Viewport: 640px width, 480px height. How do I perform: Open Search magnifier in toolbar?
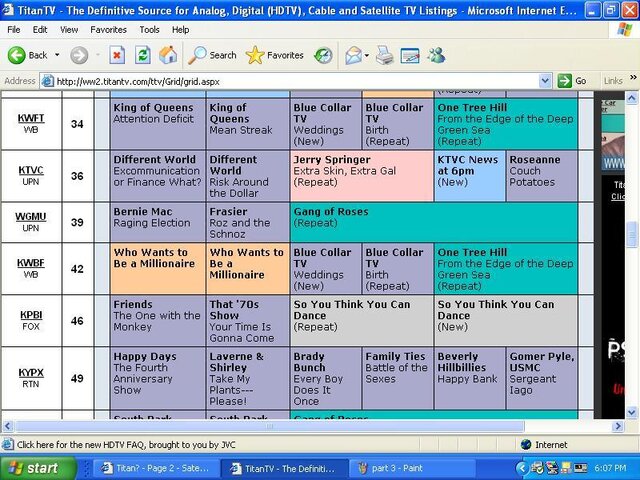(212, 55)
